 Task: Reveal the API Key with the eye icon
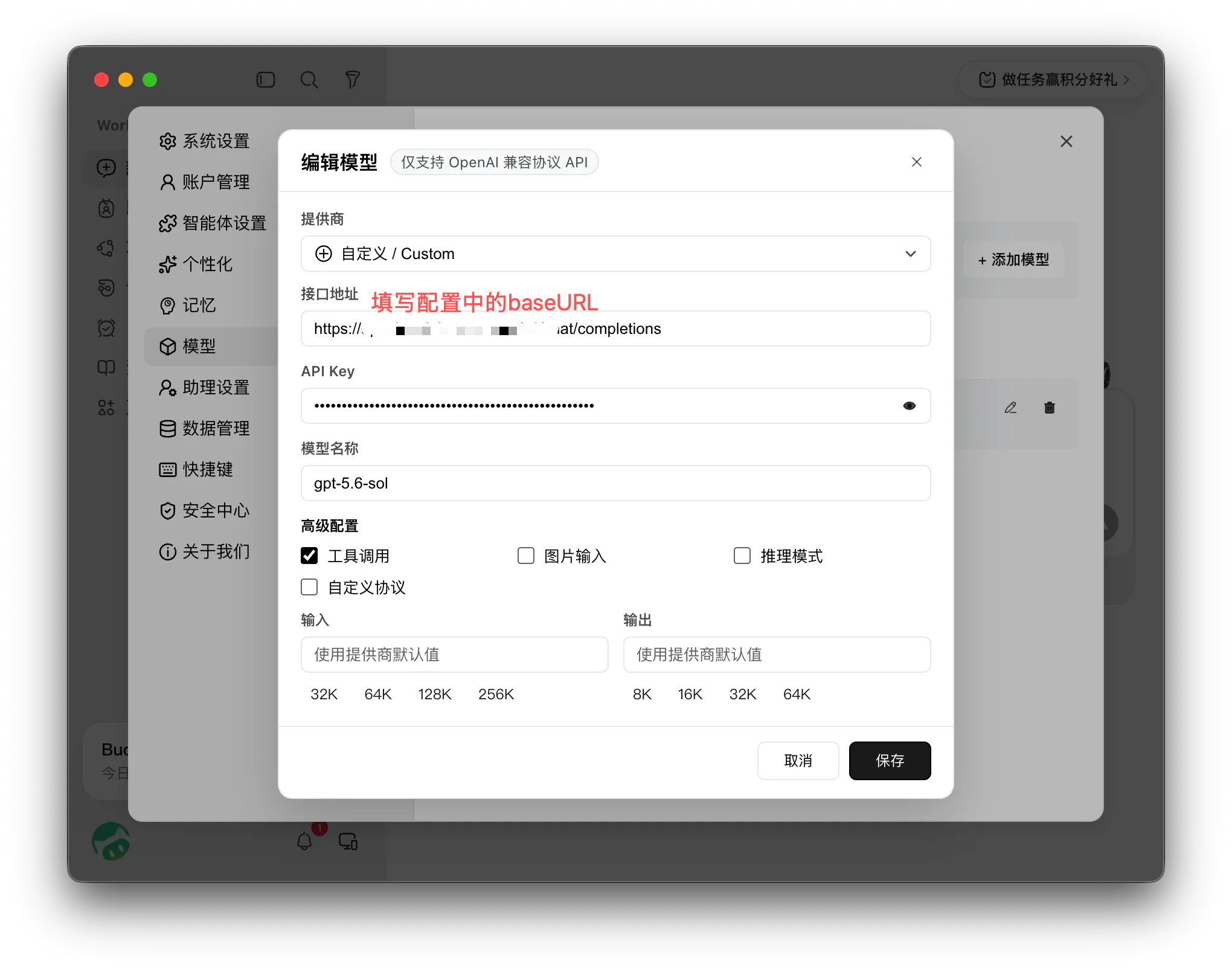tap(910, 406)
